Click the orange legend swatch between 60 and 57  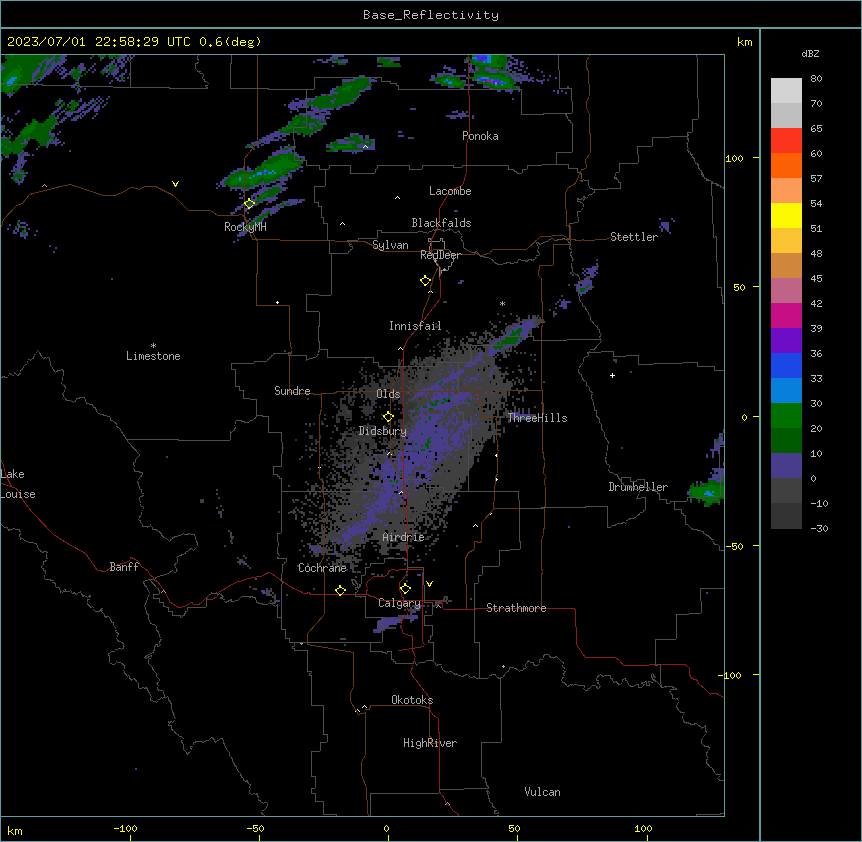coord(786,165)
